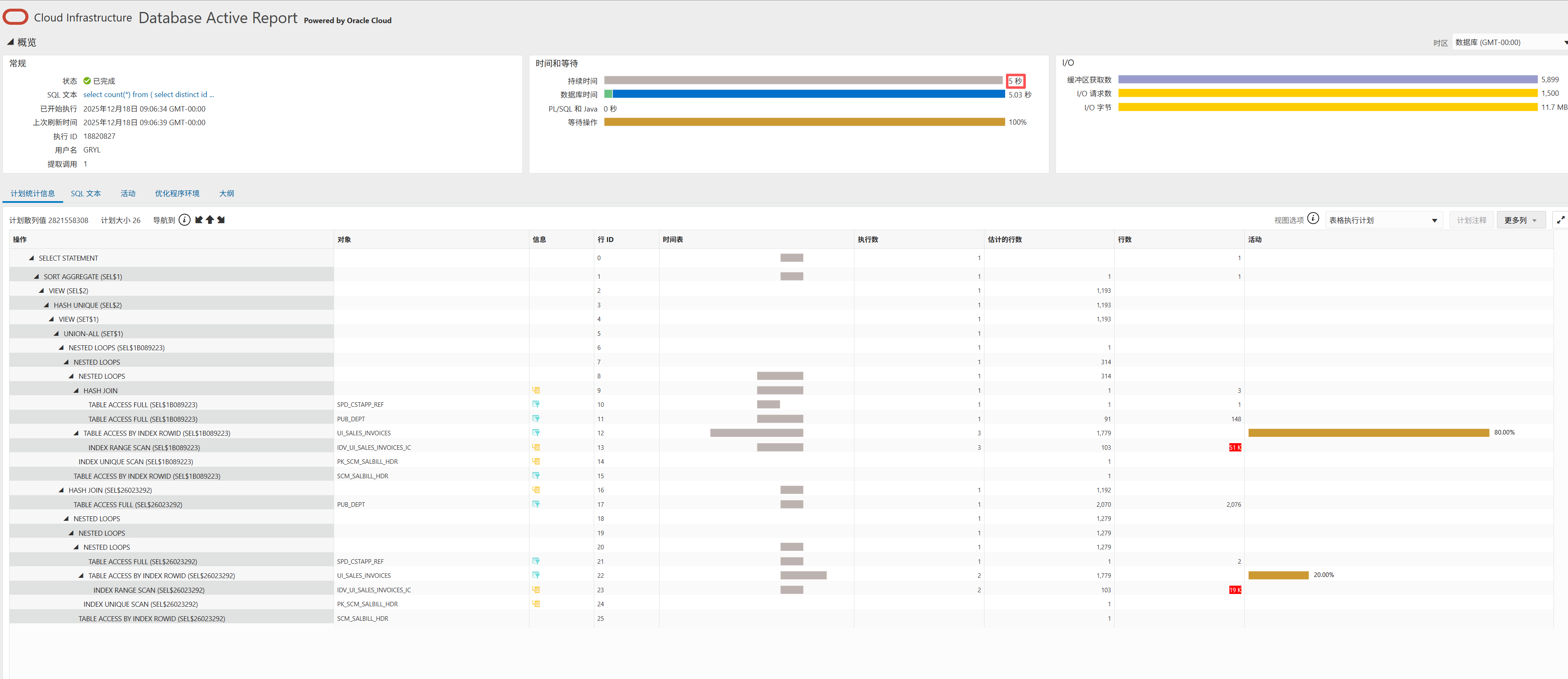Image resolution: width=1568 pixels, height=679 pixels.
Task: Navigate to the first plan step using the up-left arrow icon
Action: click(x=199, y=220)
